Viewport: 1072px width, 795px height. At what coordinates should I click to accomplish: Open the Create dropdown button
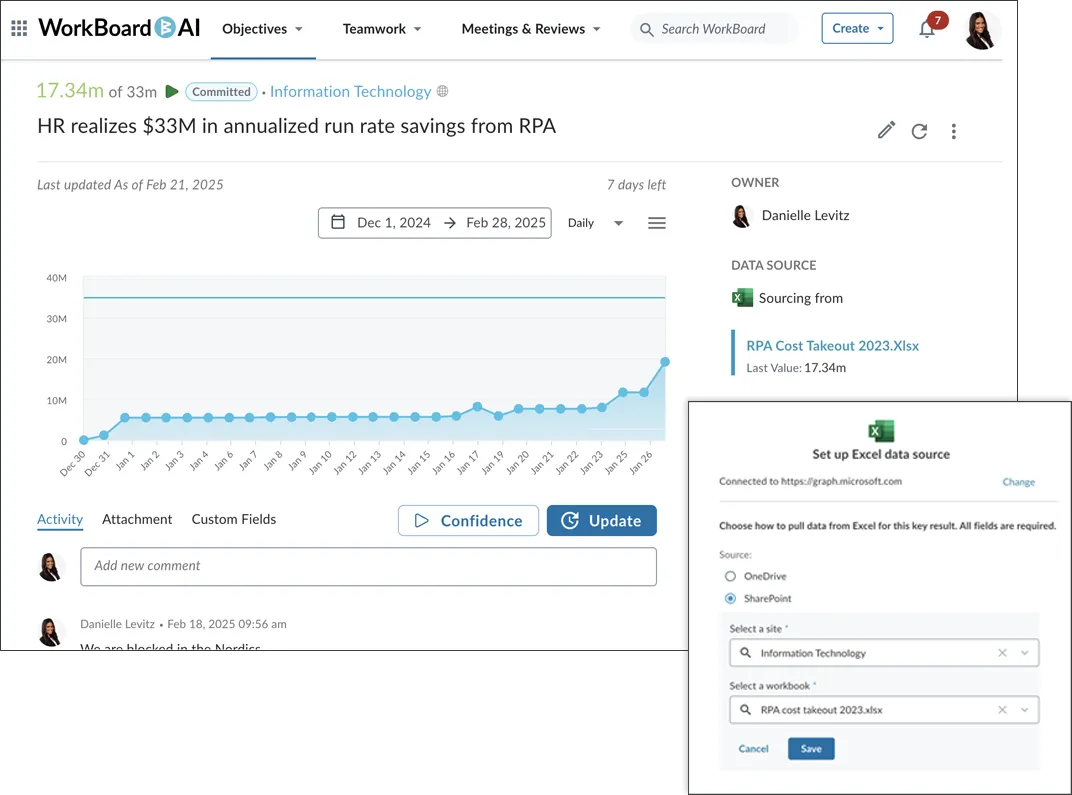pos(857,28)
